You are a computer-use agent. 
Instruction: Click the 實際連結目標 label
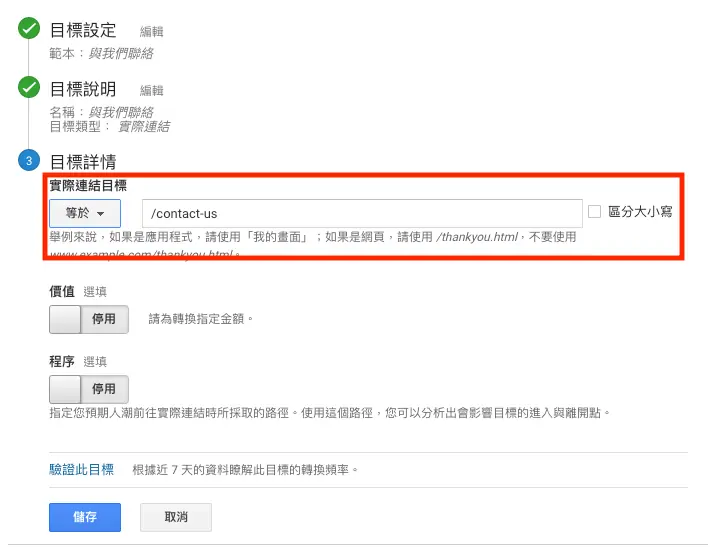(x=88, y=185)
